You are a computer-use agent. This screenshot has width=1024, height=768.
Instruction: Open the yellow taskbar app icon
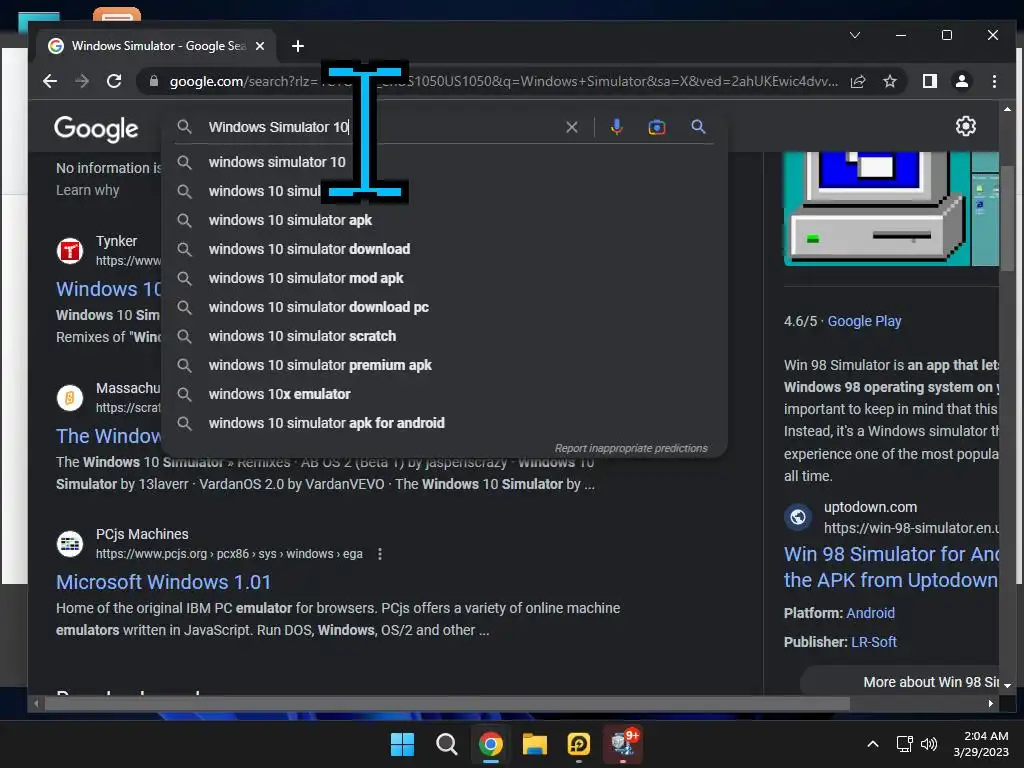pos(579,744)
